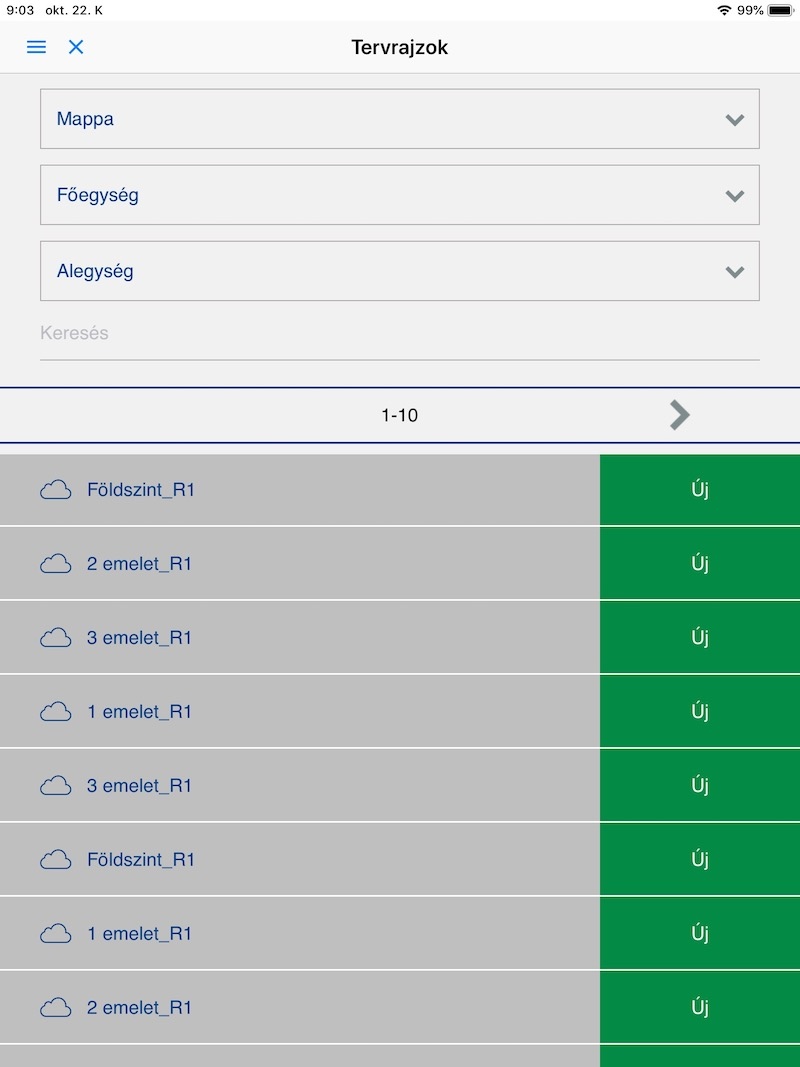Tap cloud icon beside first 3 emelet_R1
This screenshot has width=800, height=1067.
[x=56, y=638]
